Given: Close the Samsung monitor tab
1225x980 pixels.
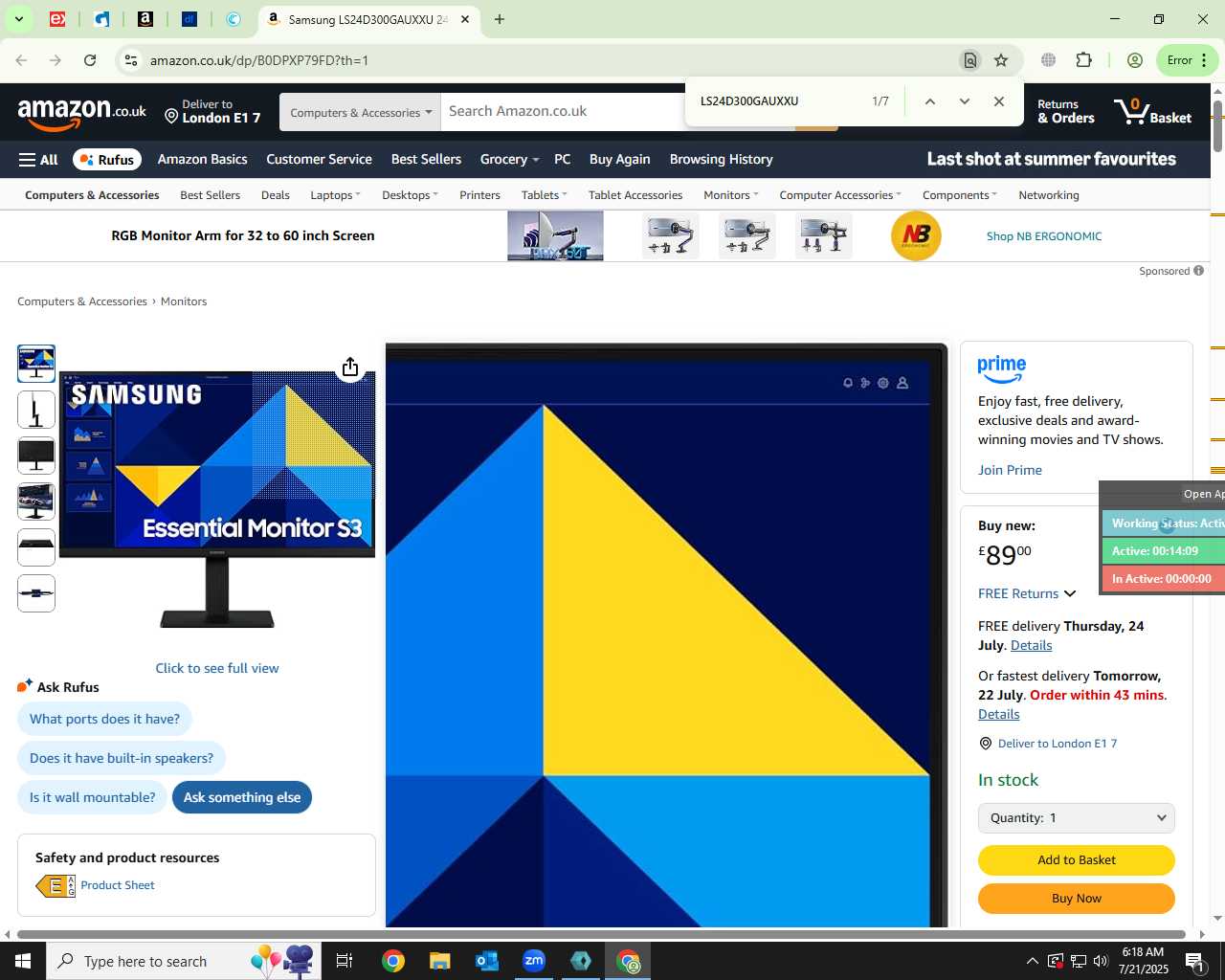Looking at the screenshot, I should [x=465, y=19].
